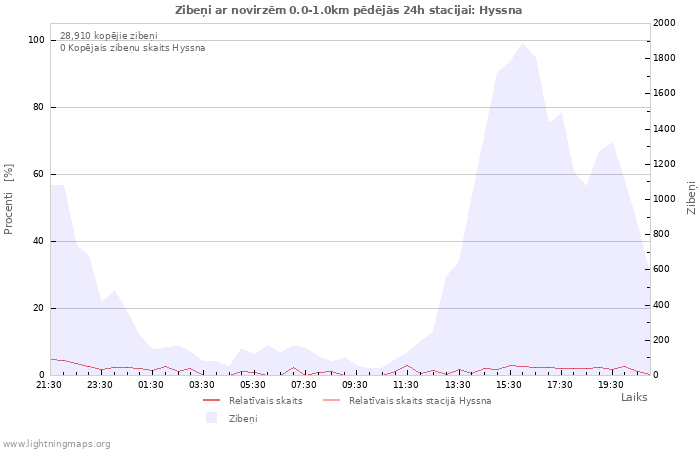Select the 15:30 time tick label
The height and width of the screenshot is (450, 700).
(x=508, y=384)
